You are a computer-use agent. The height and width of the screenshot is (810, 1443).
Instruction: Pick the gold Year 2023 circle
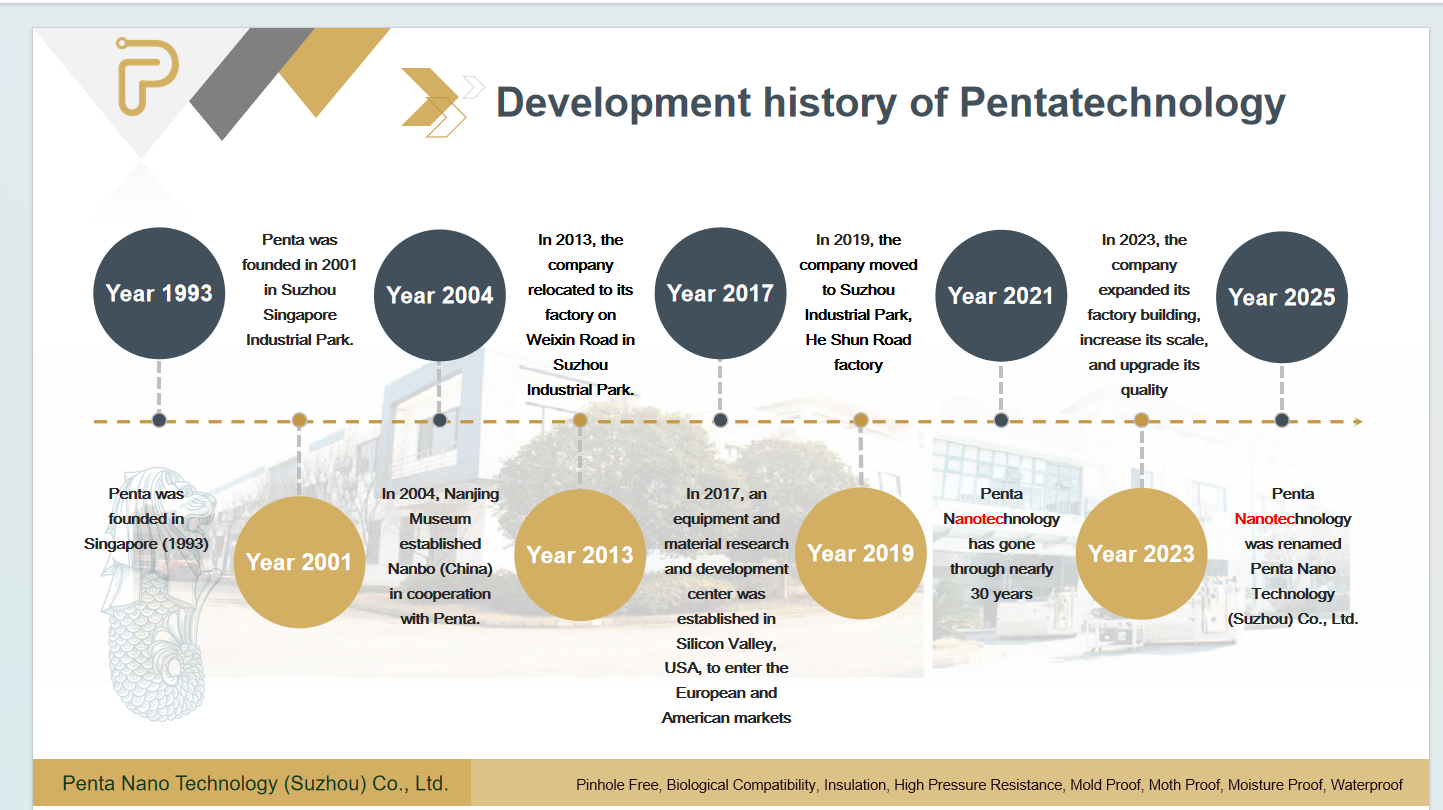(1141, 553)
